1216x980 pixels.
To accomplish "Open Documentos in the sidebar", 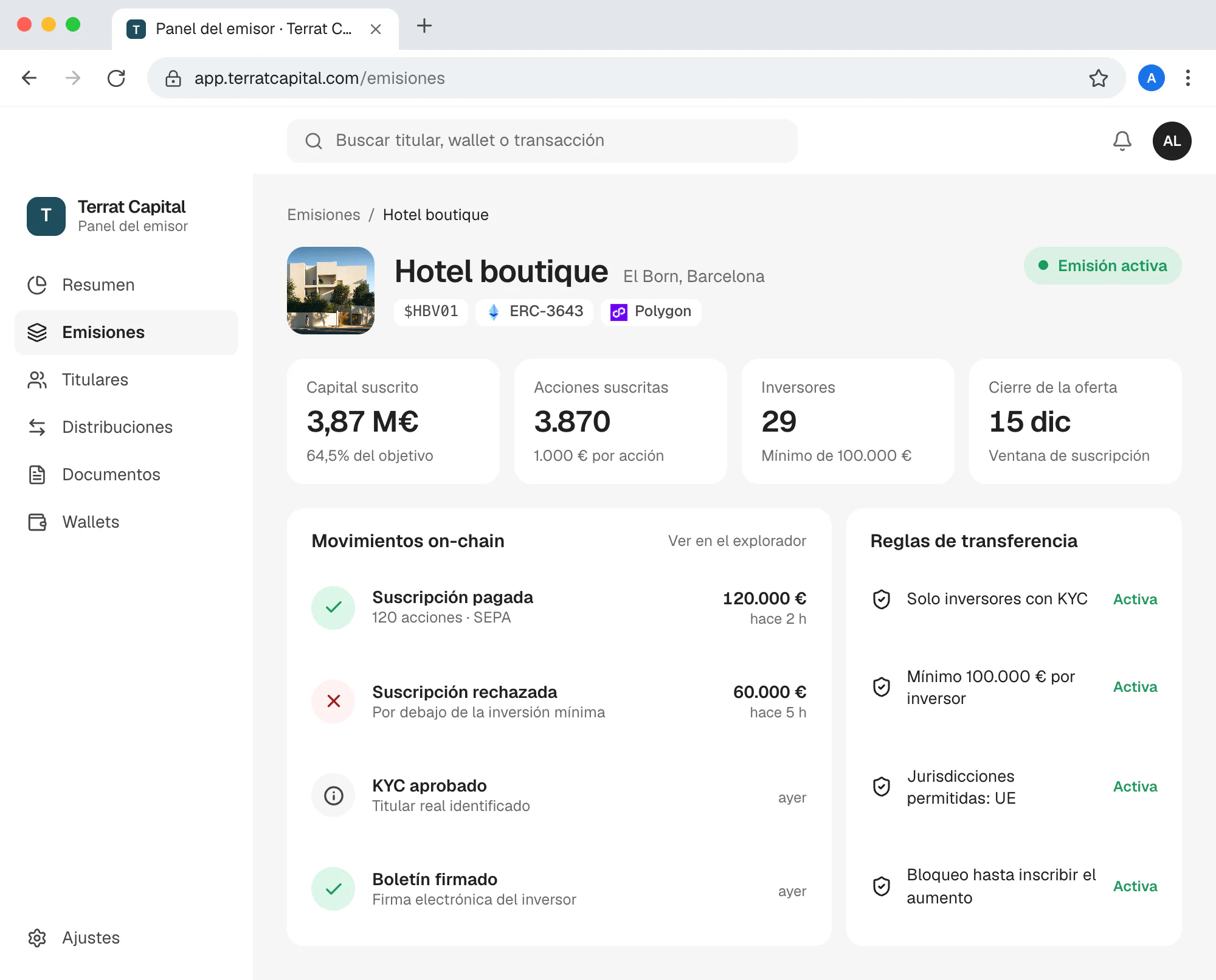I will (126, 475).
